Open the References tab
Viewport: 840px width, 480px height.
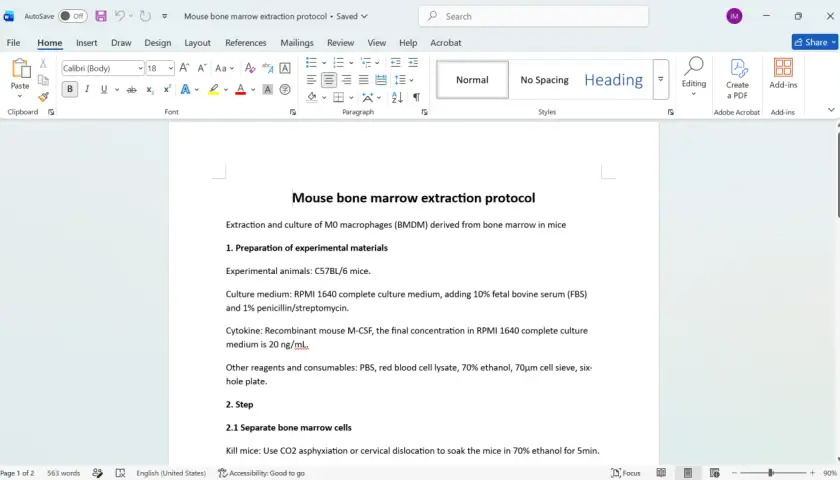(x=245, y=43)
